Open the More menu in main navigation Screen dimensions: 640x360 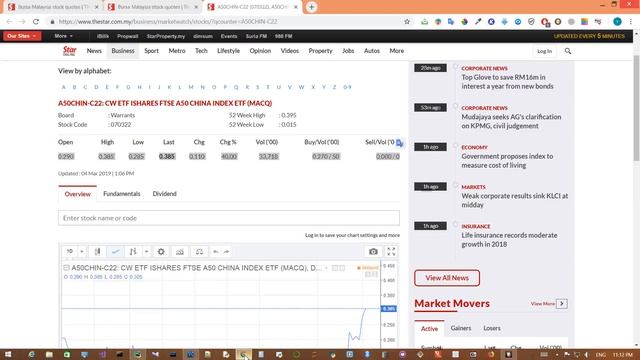click(396, 51)
